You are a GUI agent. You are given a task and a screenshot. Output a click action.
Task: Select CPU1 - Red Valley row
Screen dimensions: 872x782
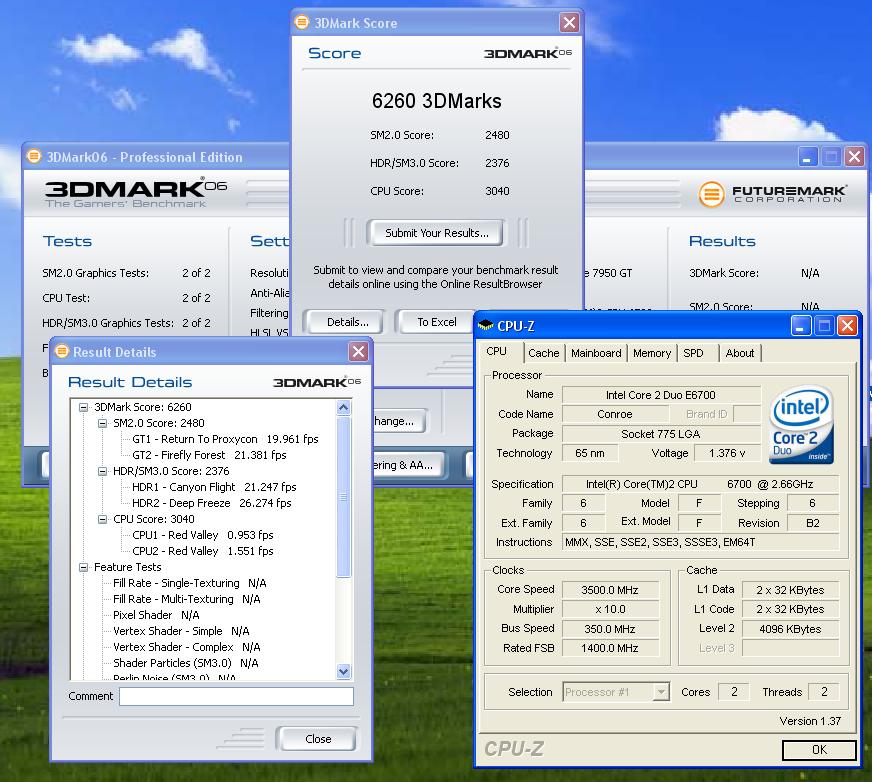tap(202, 535)
